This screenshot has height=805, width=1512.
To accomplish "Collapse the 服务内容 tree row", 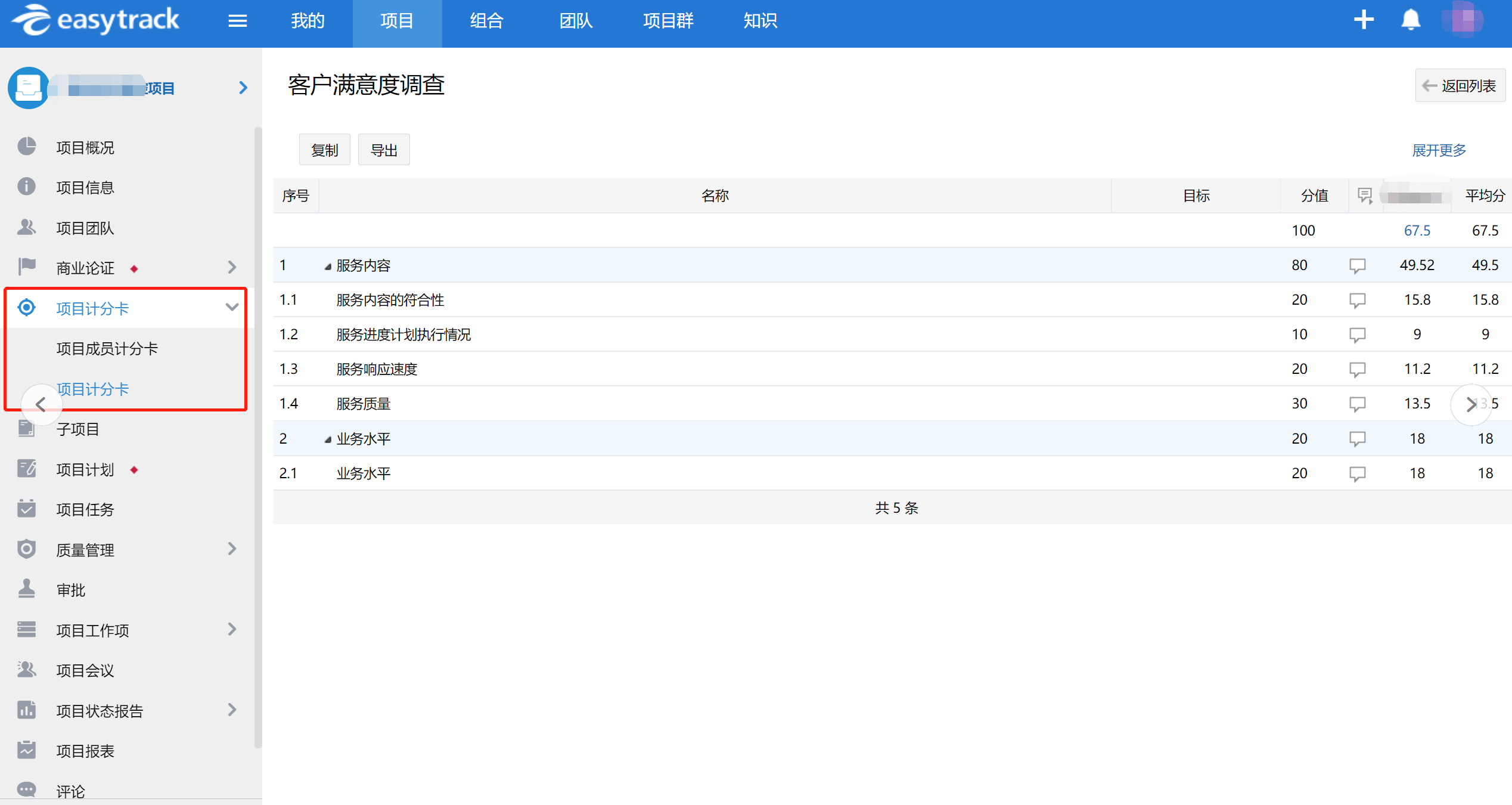I will [x=327, y=267].
